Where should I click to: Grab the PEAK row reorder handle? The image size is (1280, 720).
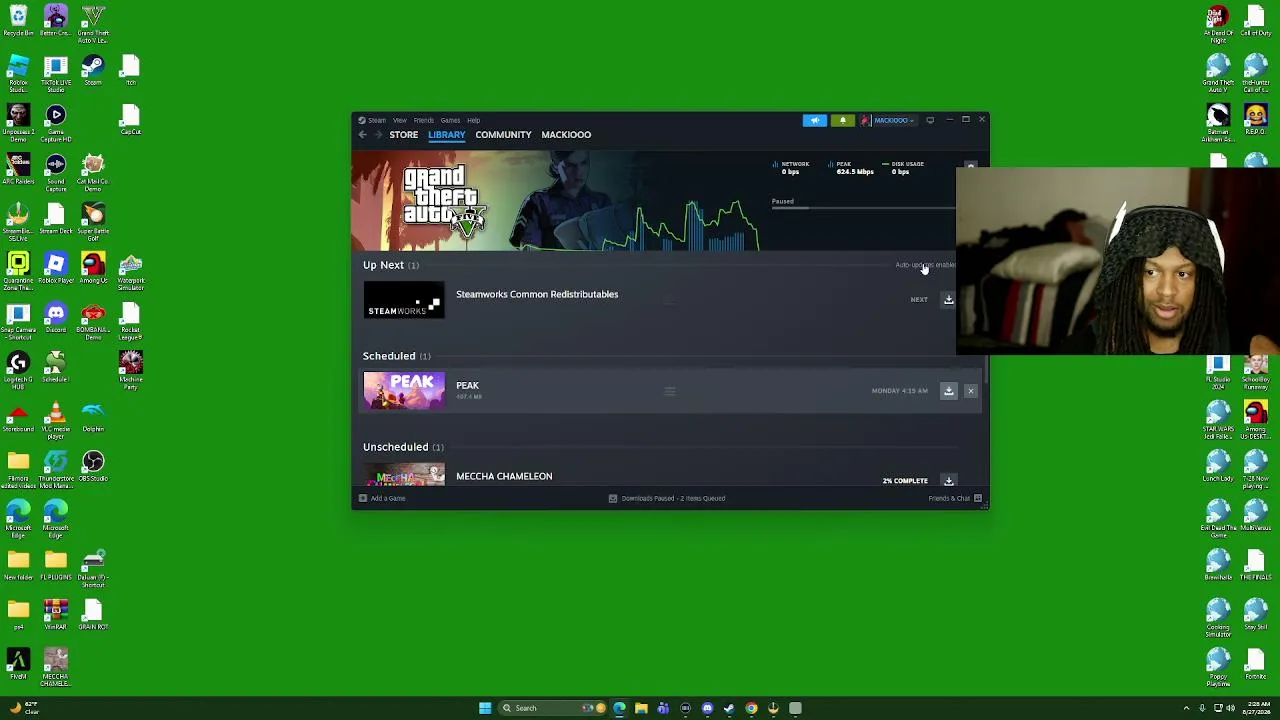click(x=670, y=391)
